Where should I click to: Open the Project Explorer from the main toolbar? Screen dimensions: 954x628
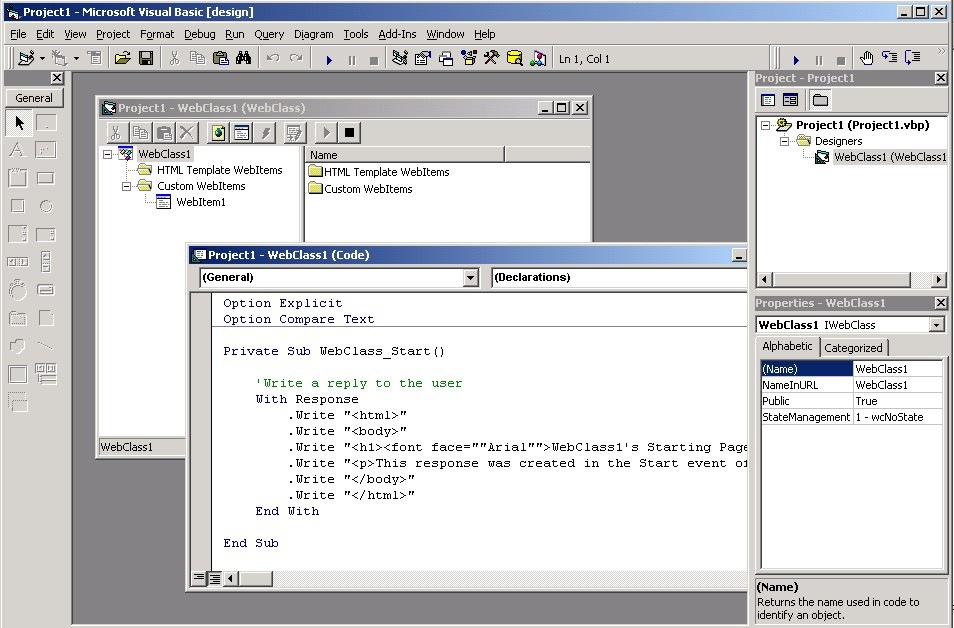(x=400, y=59)
